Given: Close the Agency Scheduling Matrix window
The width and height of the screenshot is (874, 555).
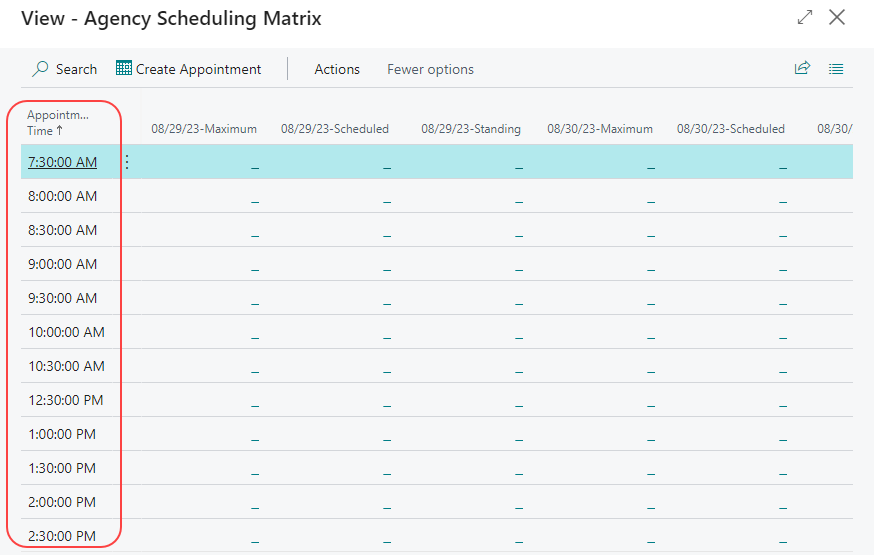Looking at the screenshot, I should (837, 18).
